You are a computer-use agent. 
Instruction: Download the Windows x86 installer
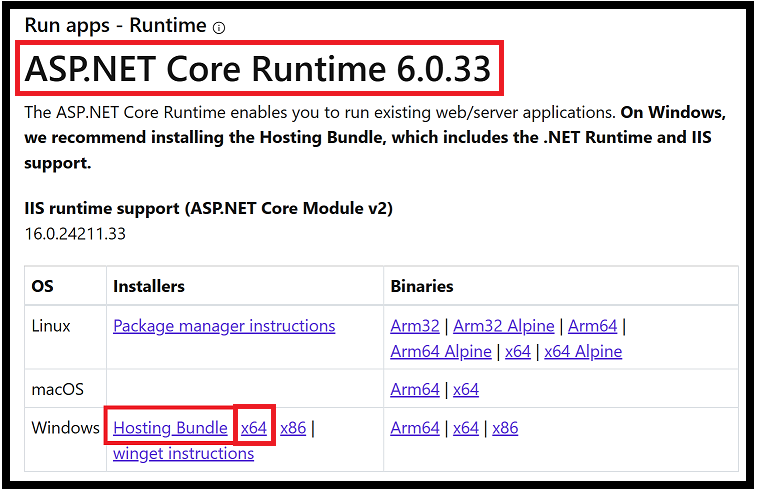click(293, 428)
